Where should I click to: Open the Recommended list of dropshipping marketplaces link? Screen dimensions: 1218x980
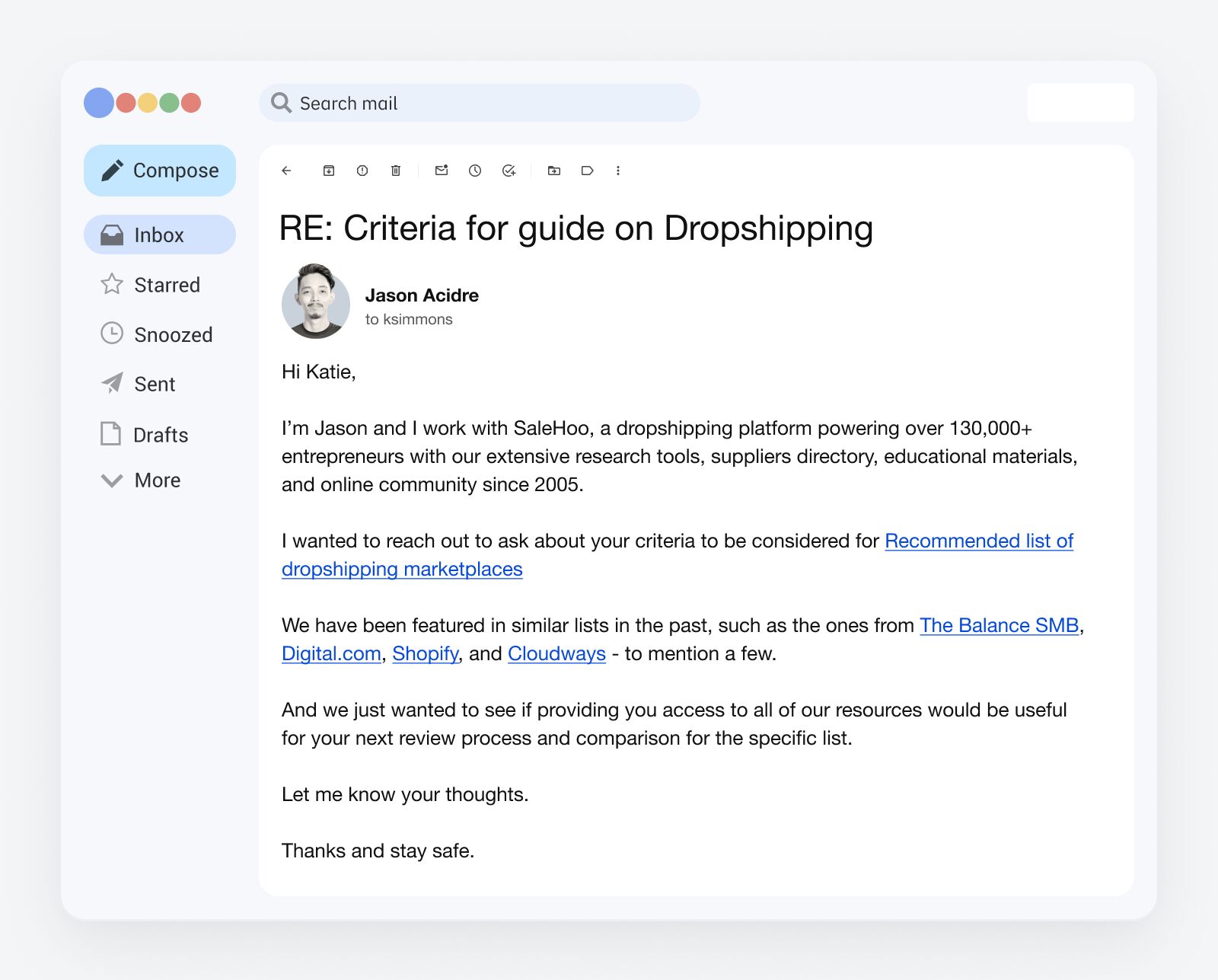(978, 541)
